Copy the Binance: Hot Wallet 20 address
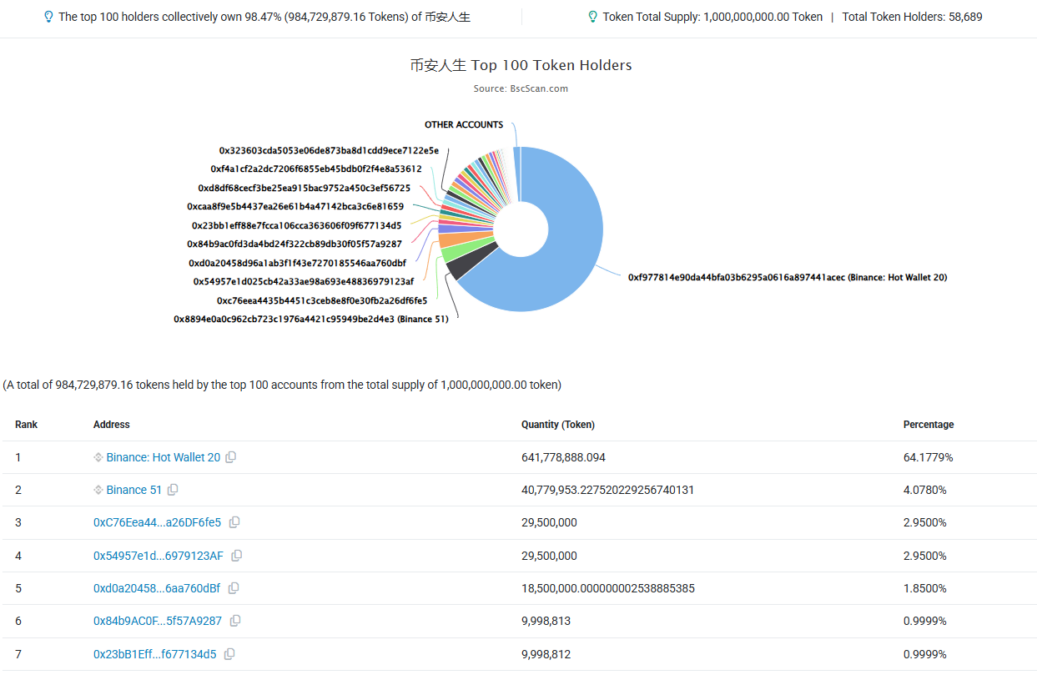This screenshot has width=1037, height=675. [231, 457]
